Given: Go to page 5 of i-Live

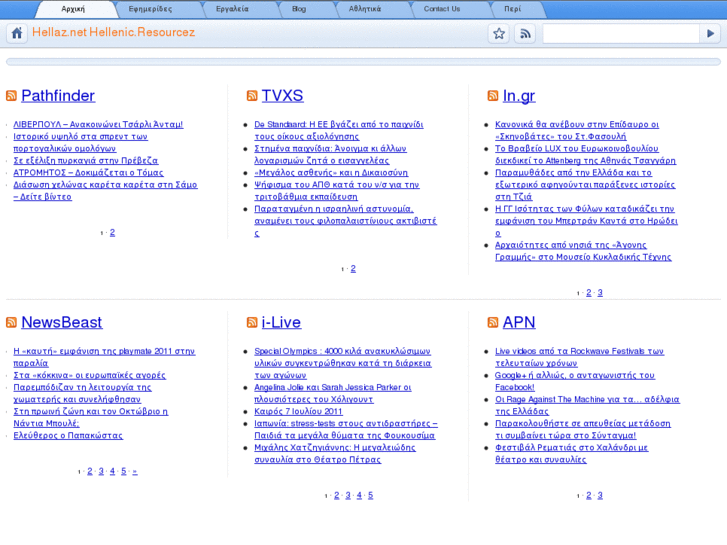Looking at the screenshot, I should point(370,495).
